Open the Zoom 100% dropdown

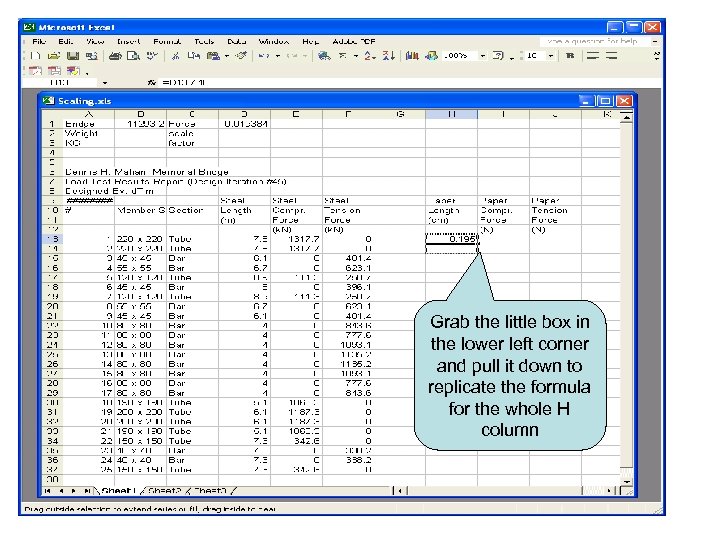483,56
